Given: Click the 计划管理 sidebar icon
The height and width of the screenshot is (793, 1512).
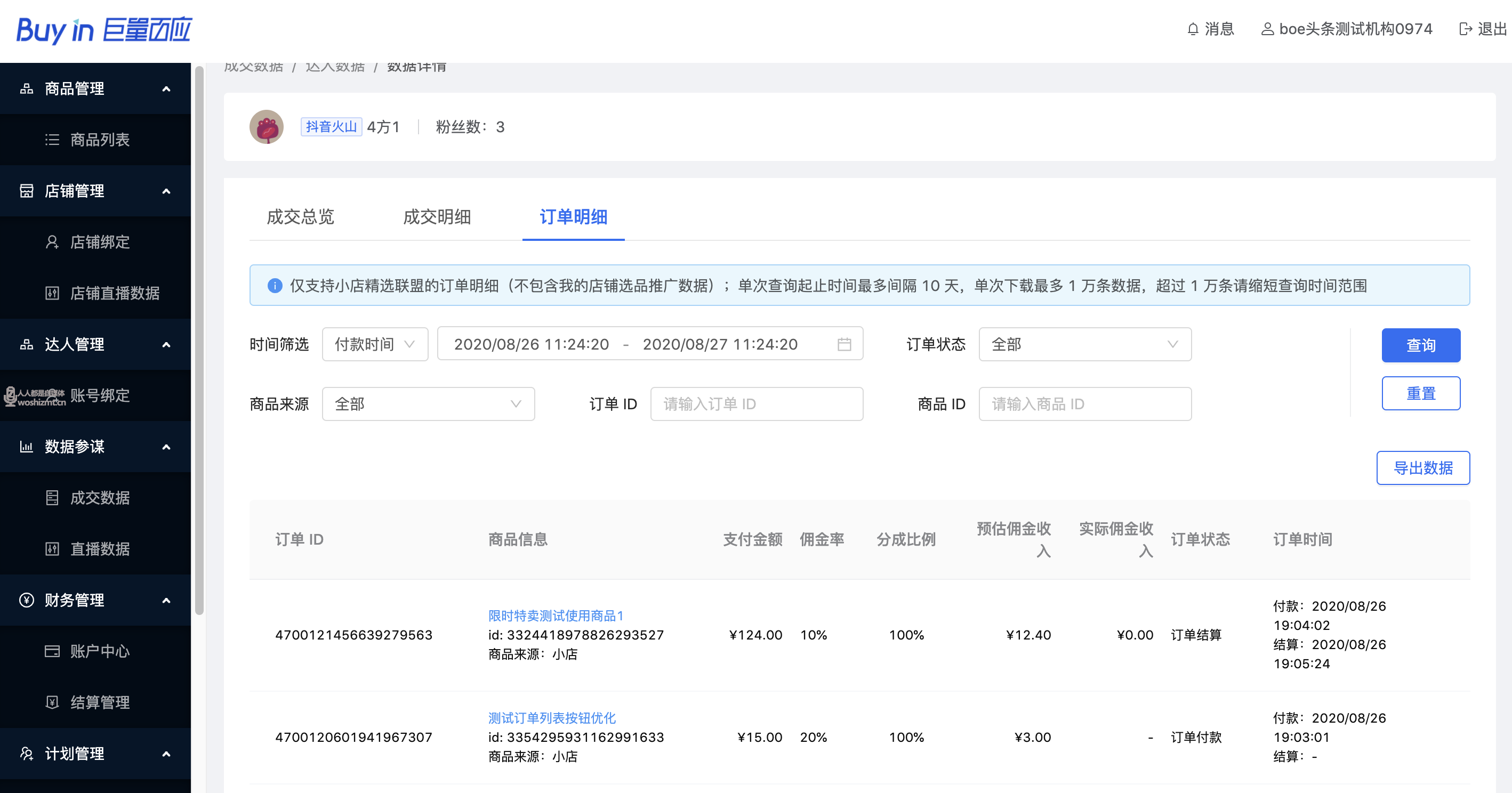Looking at the screenshot, I should [27, 754].
